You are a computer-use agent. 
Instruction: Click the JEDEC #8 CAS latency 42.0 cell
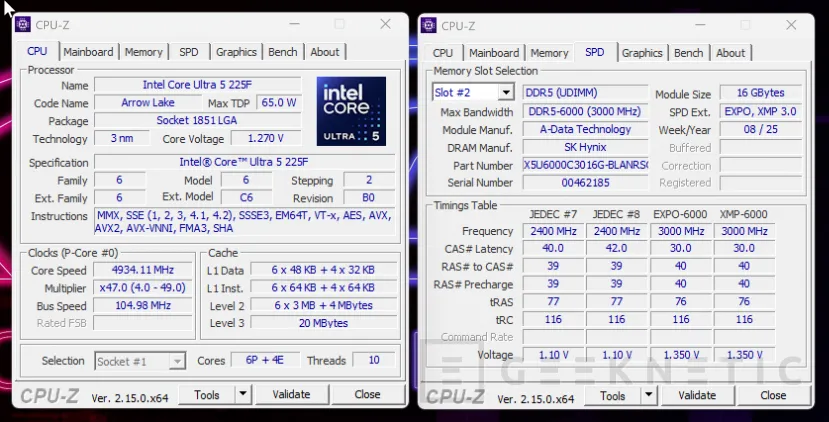click(616, 249)
